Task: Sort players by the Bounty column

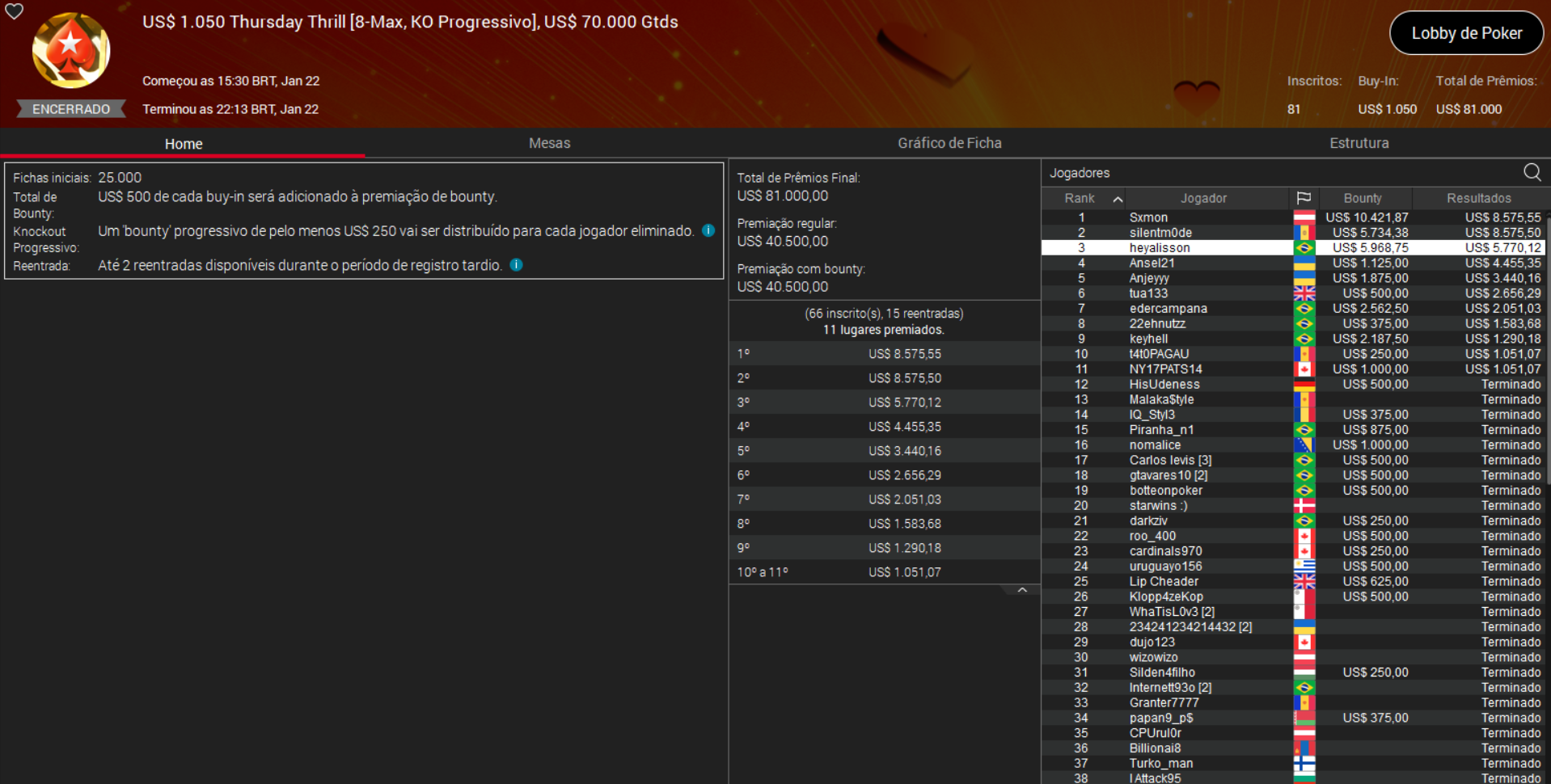Action: click(1363, 198)
